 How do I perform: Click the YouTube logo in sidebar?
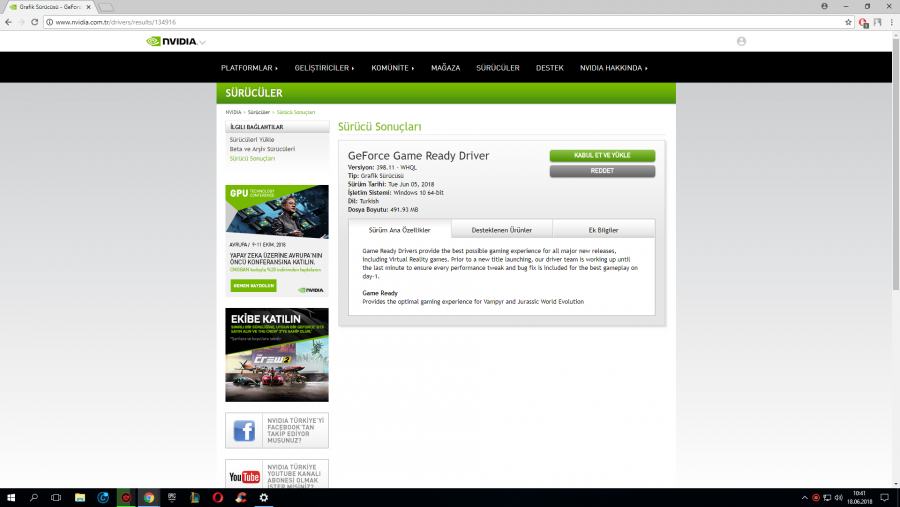pyautogui.click(x=245, y=477)
